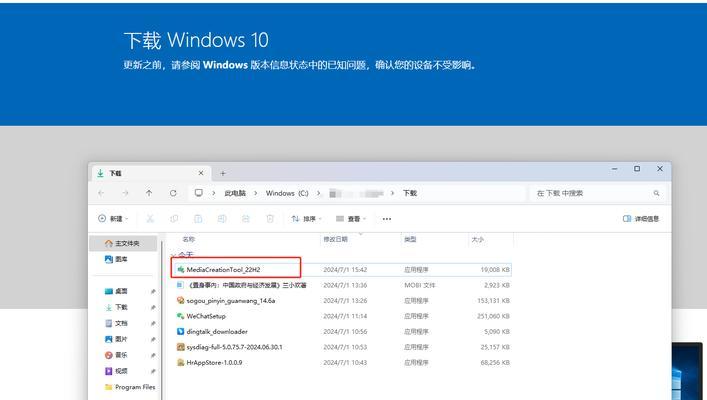
Task: Click the back navigation arrow in Explorer
Action: tap(101, 193)
